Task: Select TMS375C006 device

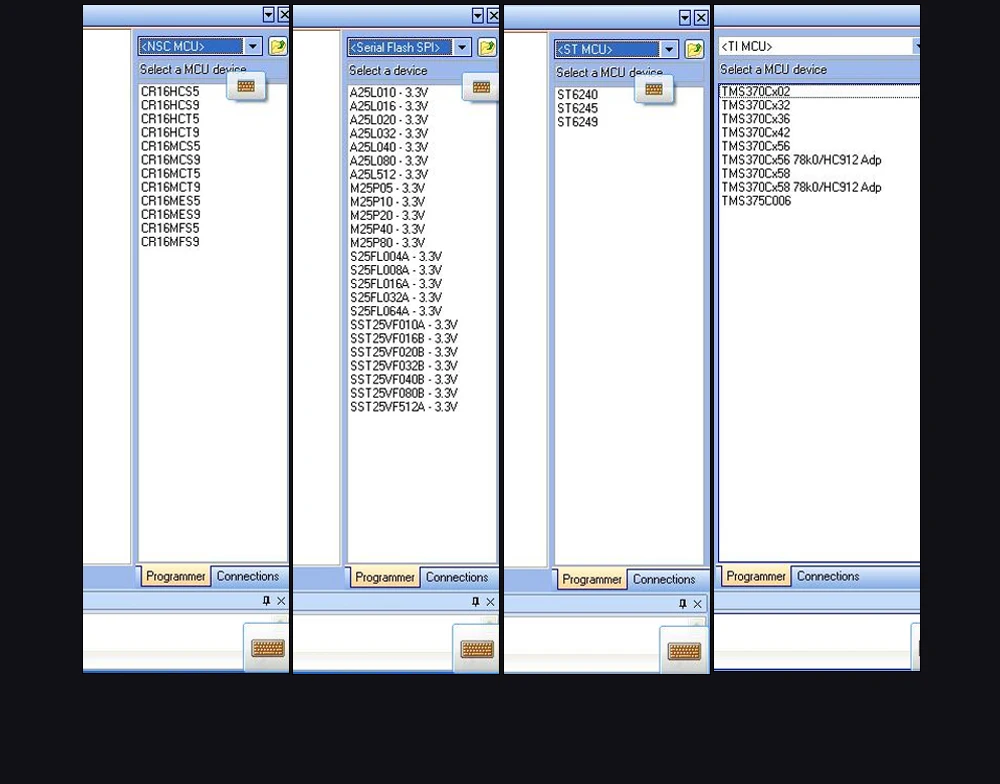Action: pyautogui.click(x=756, y=201)
